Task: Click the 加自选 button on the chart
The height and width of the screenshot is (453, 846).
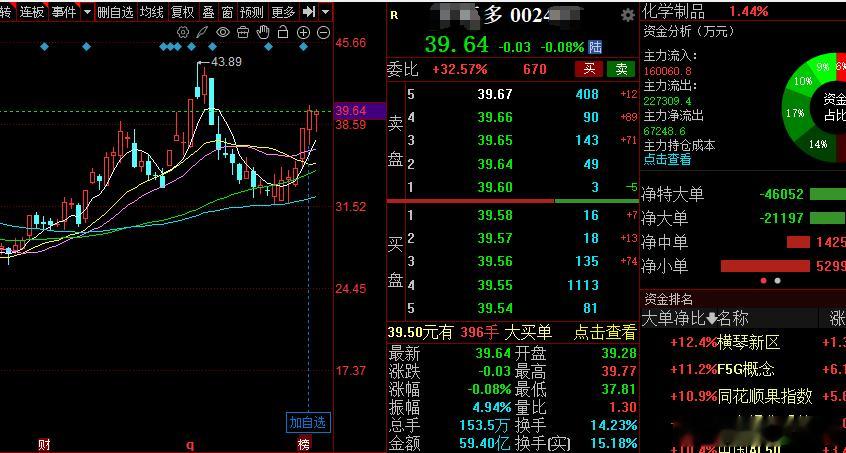Action: 308,422
